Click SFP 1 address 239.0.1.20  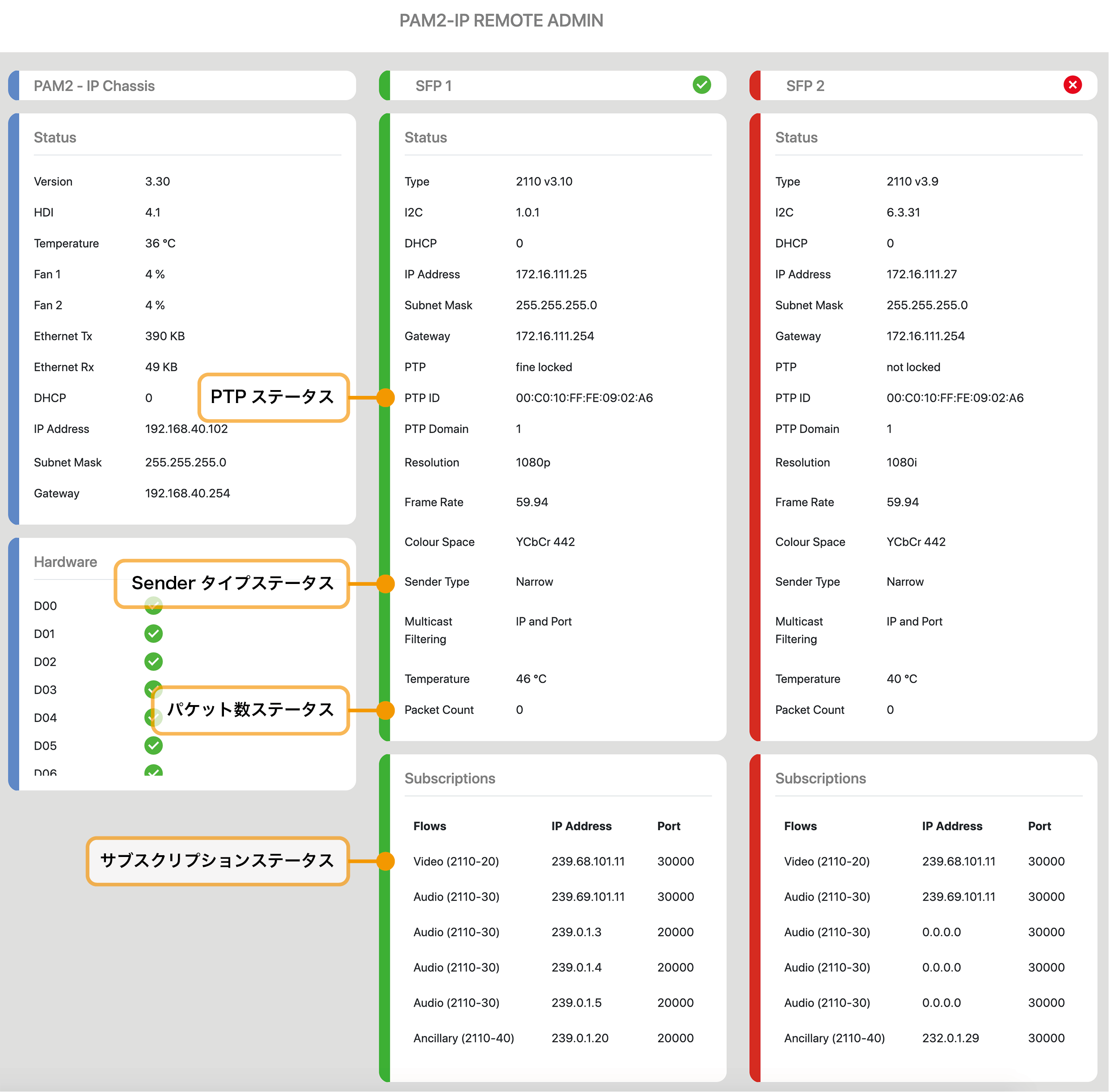[x=579, y=1038]
